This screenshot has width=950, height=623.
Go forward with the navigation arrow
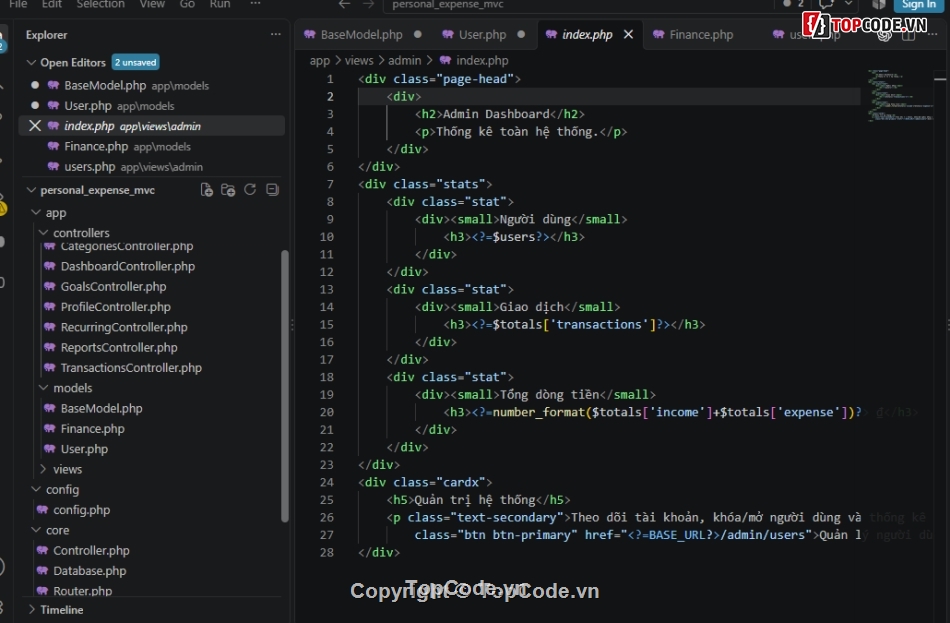click(368, 4)
